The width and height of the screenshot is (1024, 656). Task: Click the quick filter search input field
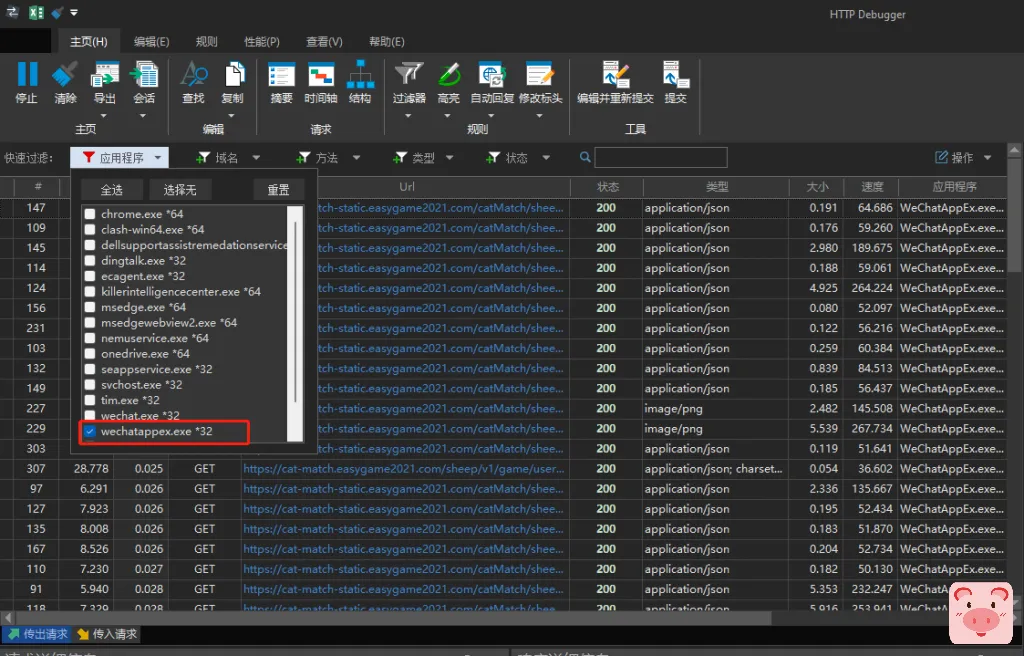[660, 158]
